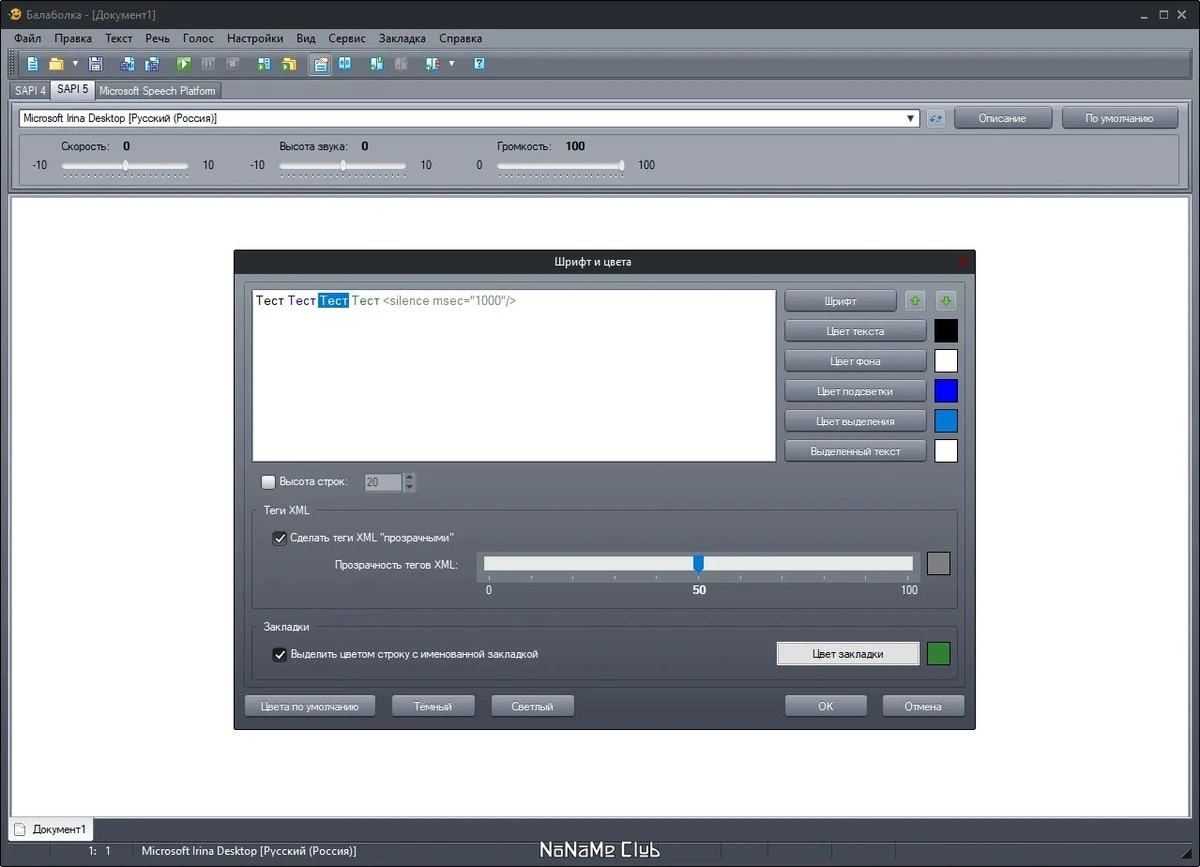Click the Тёмный theme button
1200x867 pixels.
[x=433, y=706]
